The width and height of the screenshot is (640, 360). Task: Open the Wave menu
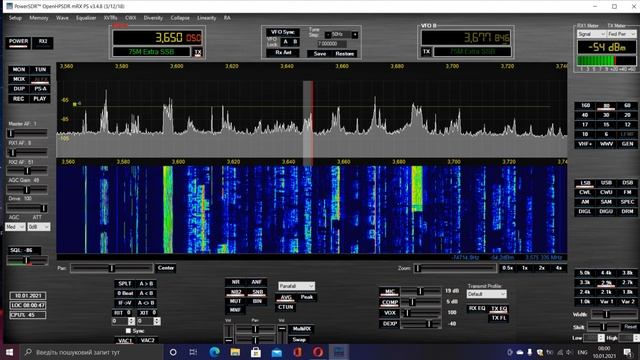[x=62, y=18]
